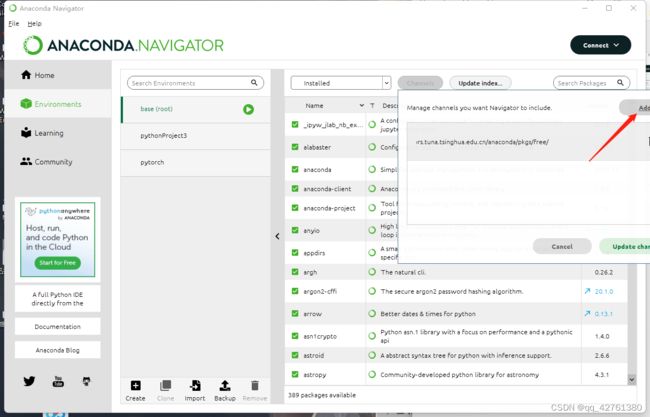Click the T column header
Screen dimensions: 650x417
coord(372,106)
